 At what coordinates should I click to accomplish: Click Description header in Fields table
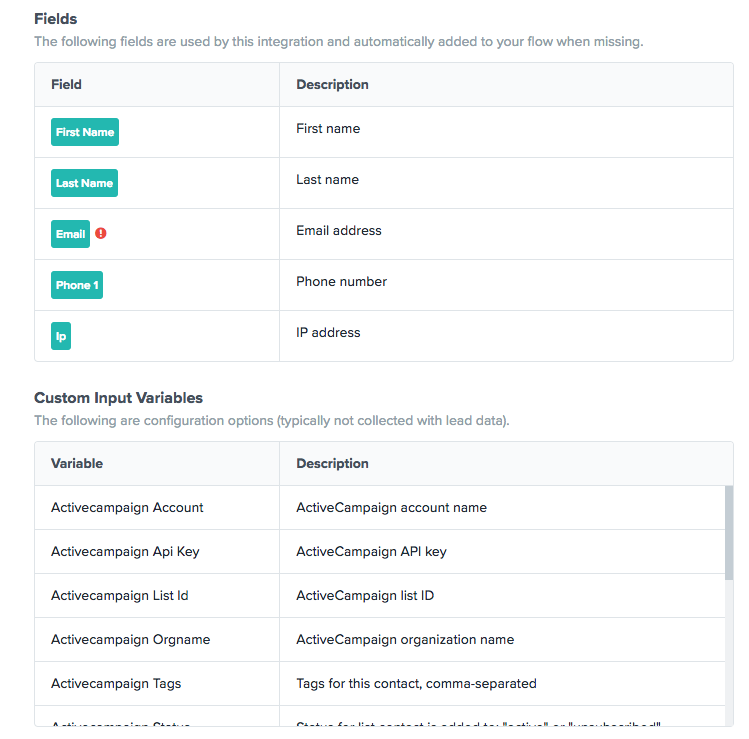click(x=332, y=84)
